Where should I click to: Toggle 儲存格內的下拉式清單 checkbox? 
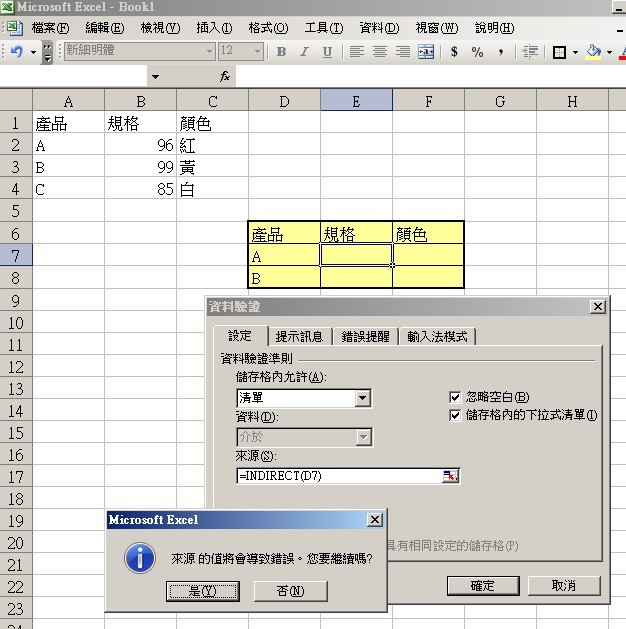455,415
